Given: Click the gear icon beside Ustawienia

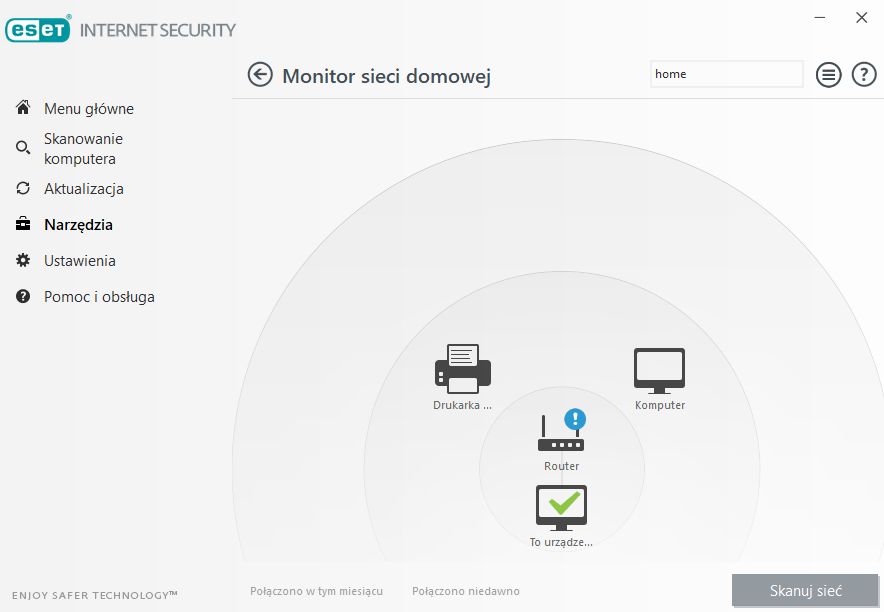Looking at the screenshot, I should pos(23,260).
